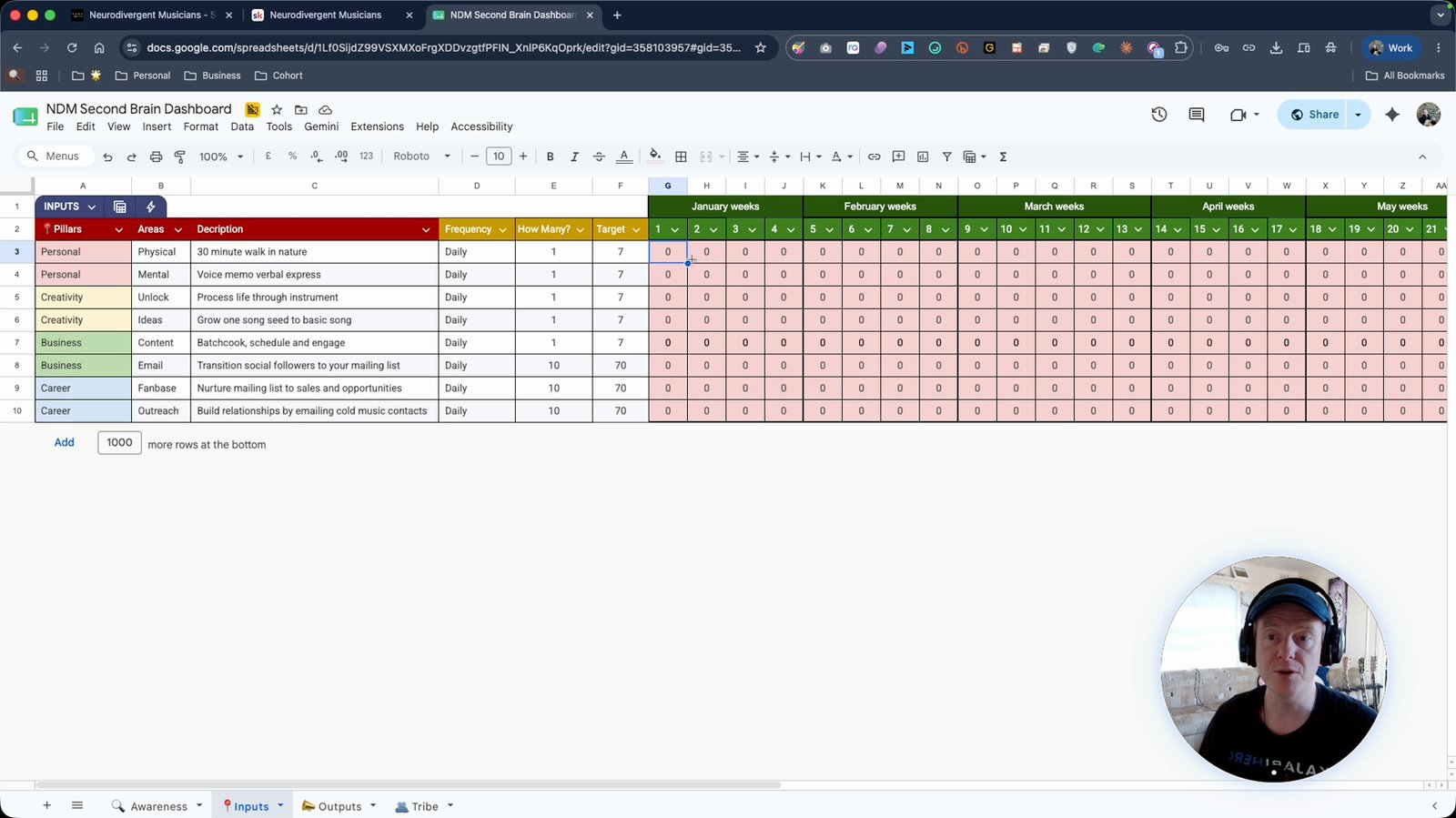Add a comment from the toolbar
Screen dimensions: 1456x818
point(898,157)
